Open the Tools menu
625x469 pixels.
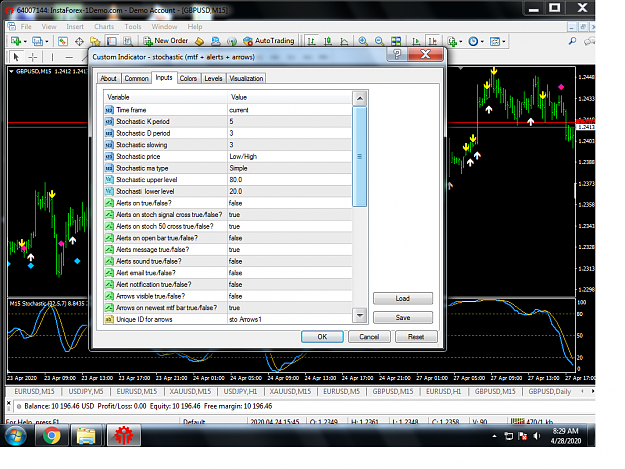133,27
